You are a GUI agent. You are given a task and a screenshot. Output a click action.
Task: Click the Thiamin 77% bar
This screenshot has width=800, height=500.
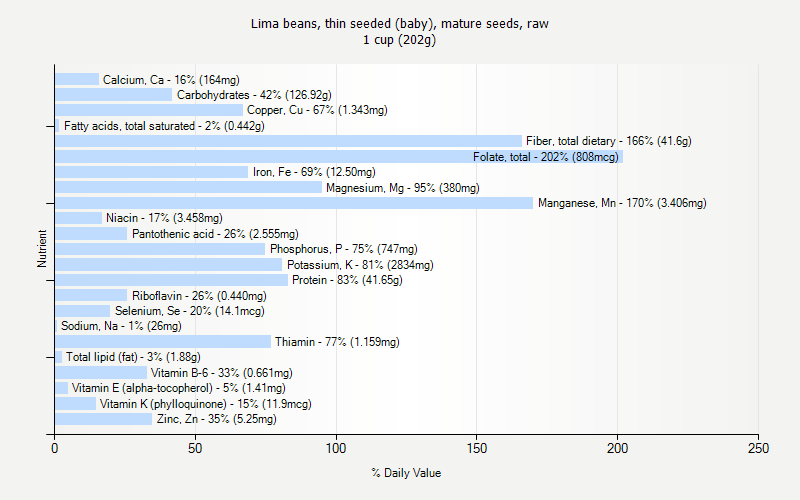click(163, 341)
